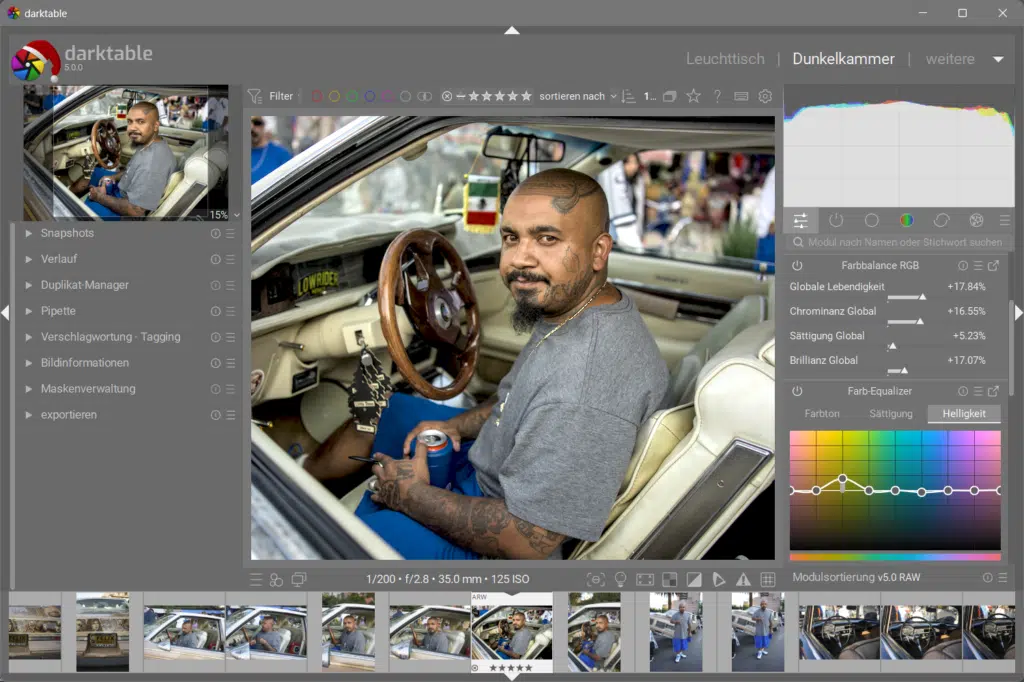Click the red color label filter
Screen dimensions: 1024x682
tap(316, 96)
